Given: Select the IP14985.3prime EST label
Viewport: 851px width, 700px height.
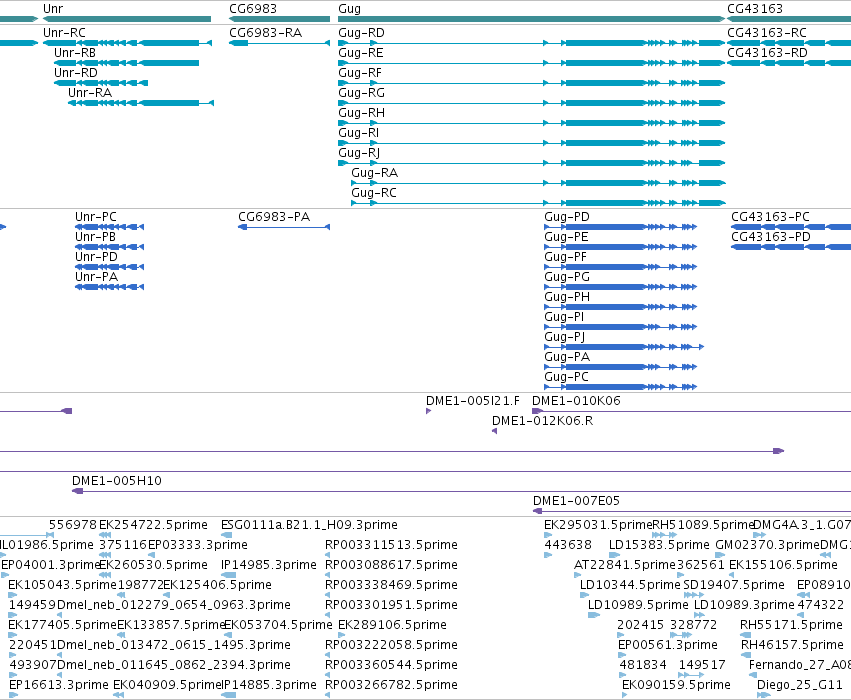Looking at the screenshot, I should [x=269, y=565].
